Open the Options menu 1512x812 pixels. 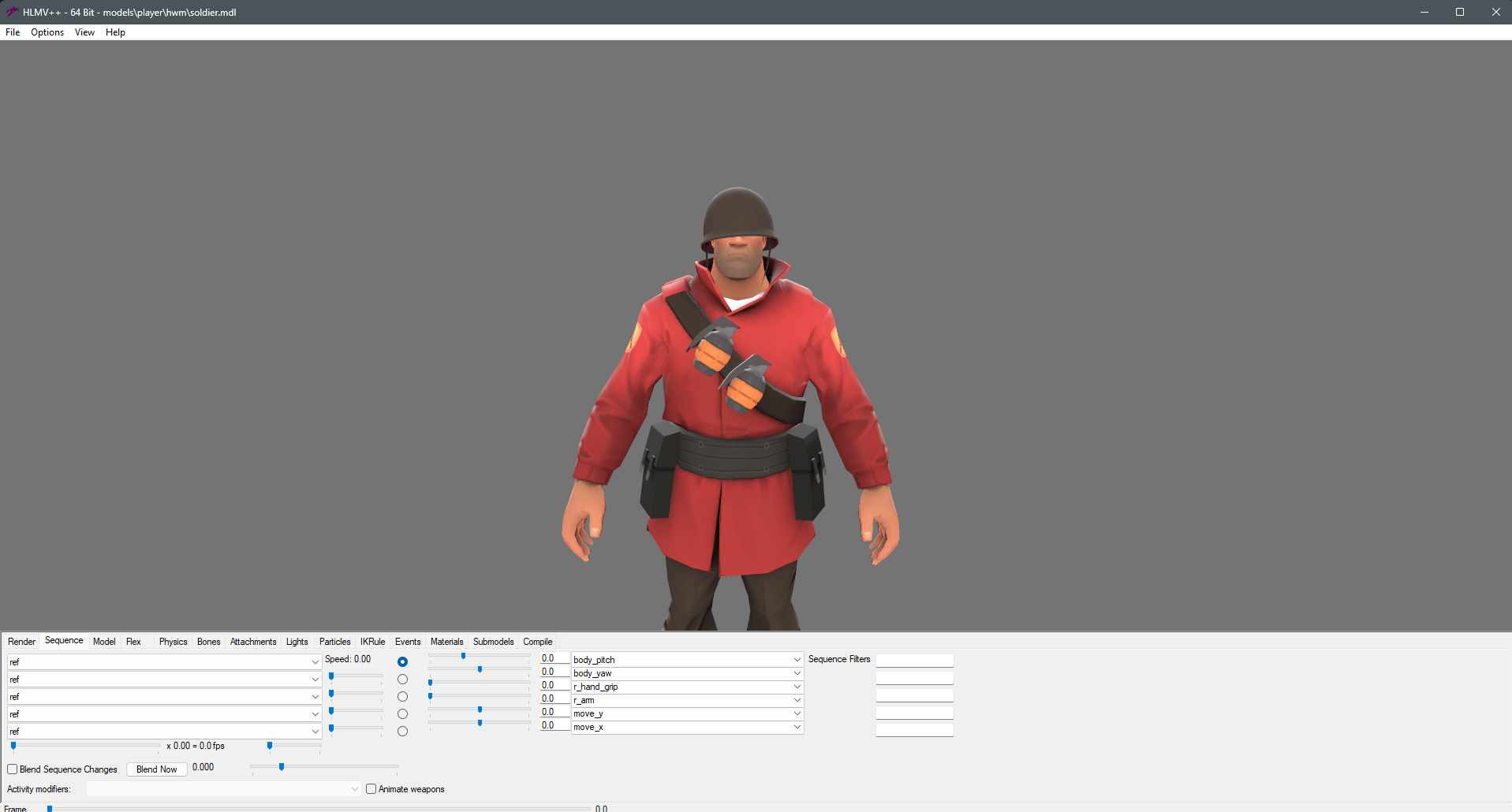click(47, 32)
